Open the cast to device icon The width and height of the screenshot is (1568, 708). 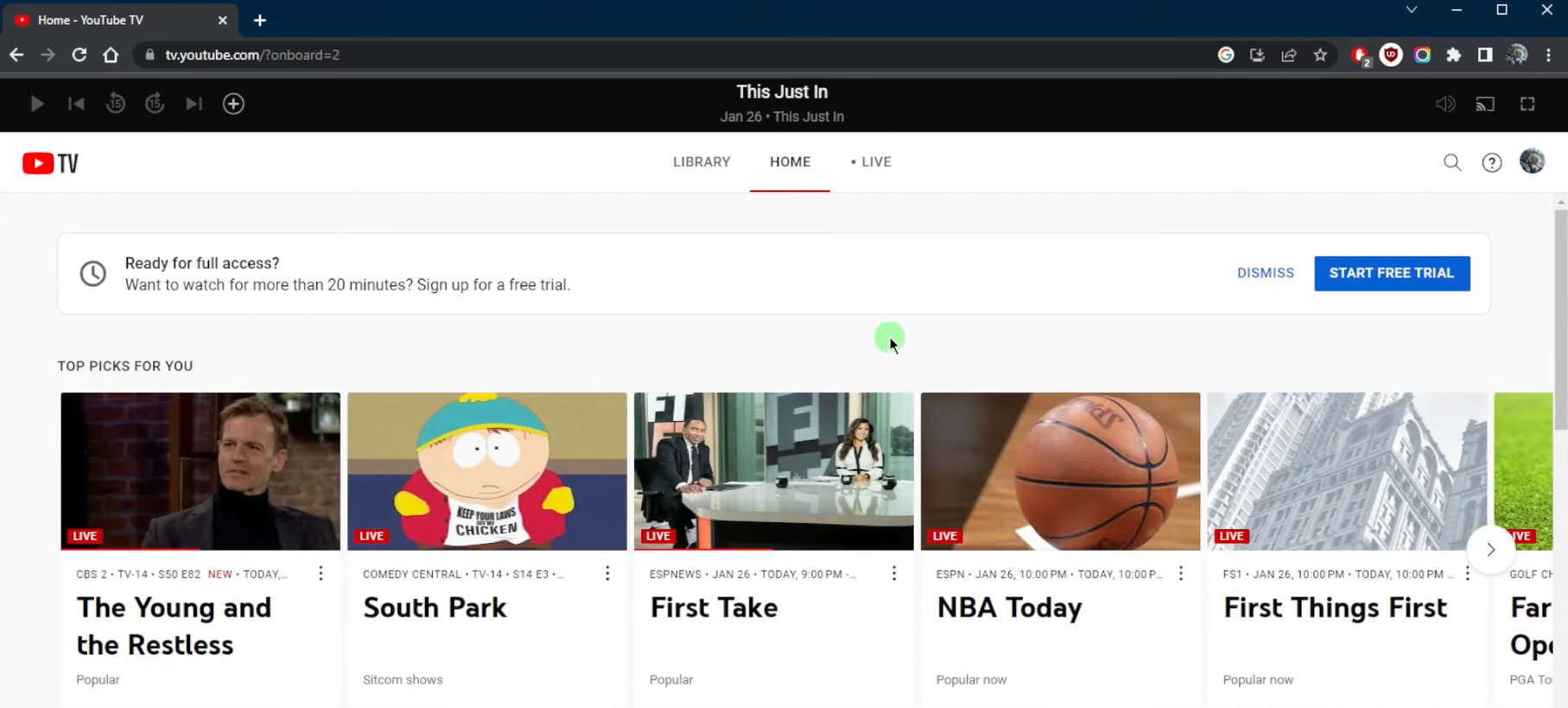[1485, 105]
